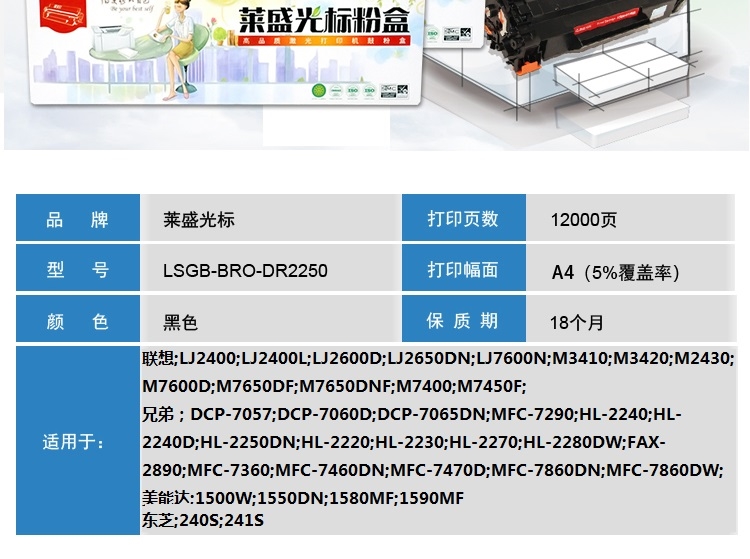Select the 打印幅面 header cell

pos(462,271)
